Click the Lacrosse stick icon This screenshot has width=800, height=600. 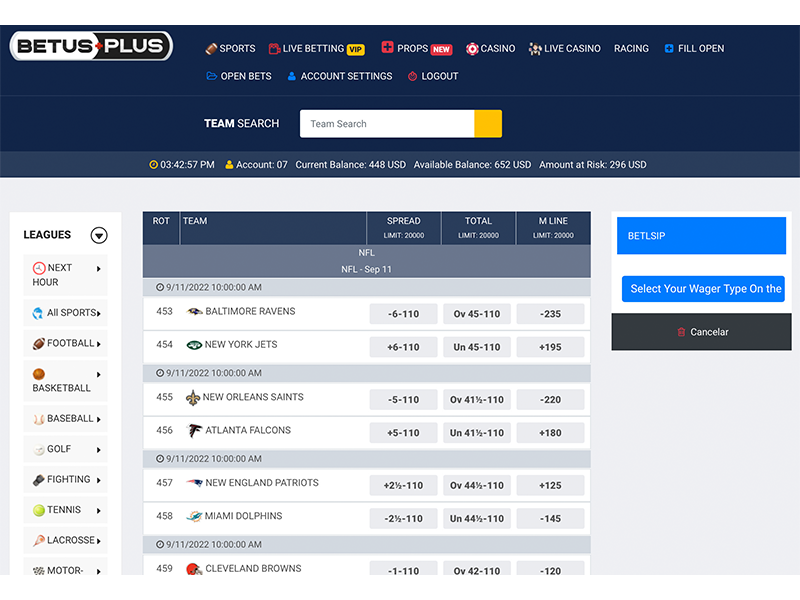39,541
